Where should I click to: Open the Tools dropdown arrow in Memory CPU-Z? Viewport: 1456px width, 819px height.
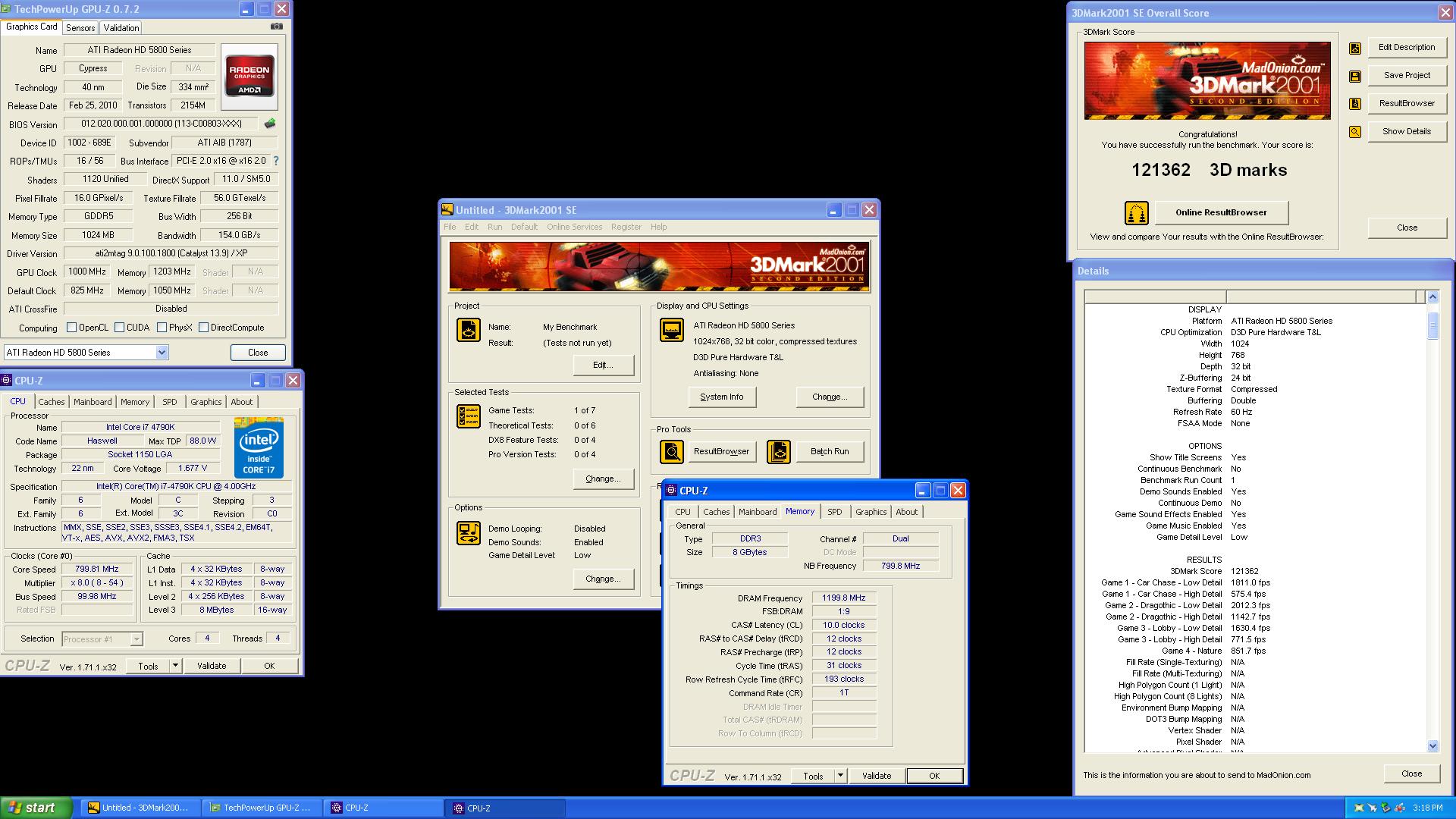[840, 776]
